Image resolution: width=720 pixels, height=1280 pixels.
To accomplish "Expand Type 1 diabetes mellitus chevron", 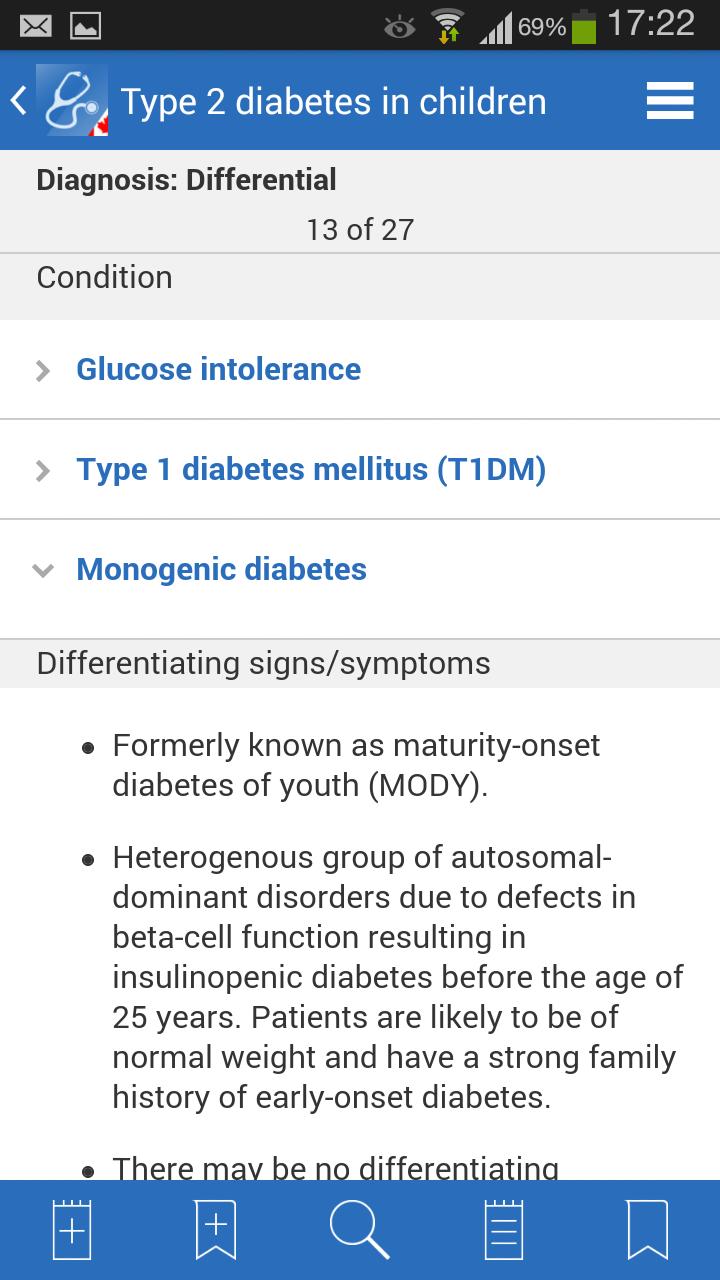I will [x=42, y=470].
